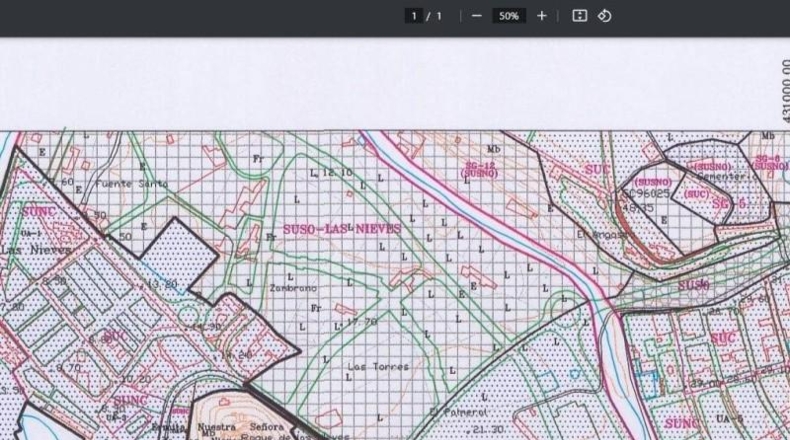This screenshot has width=790, height=440.
Task: Click the 17.70 elevation marker
Action: point(361,321)
